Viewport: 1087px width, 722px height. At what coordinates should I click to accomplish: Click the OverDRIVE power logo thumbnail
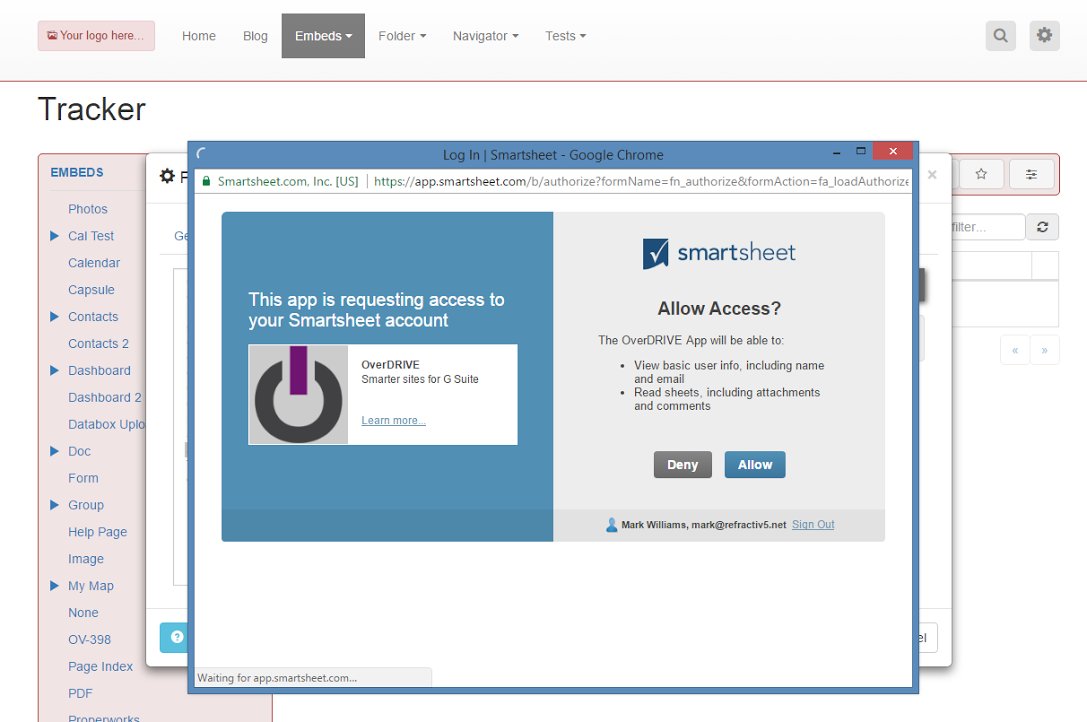pyautogui.click(x=298, y=394)
